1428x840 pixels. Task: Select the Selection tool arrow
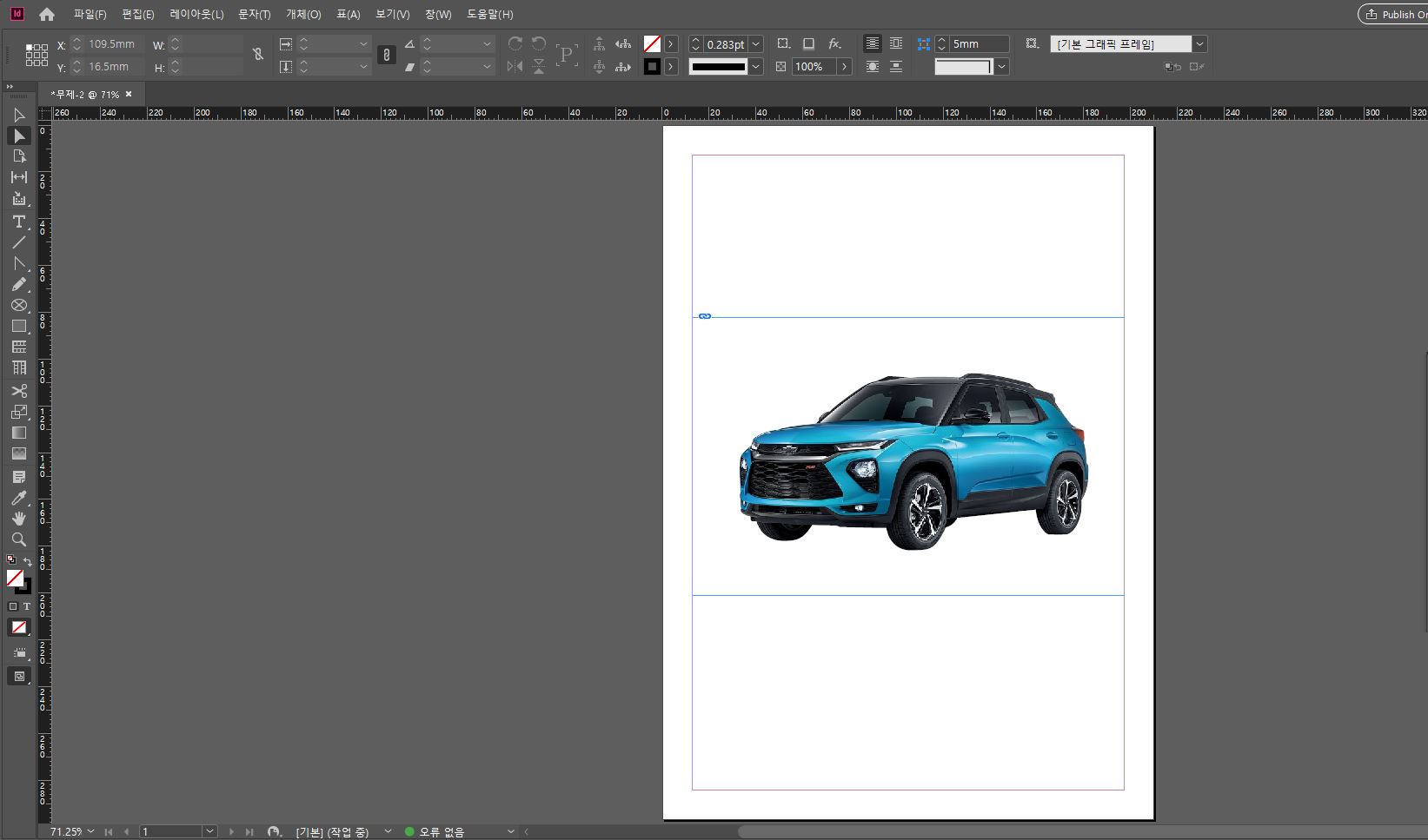click(x=19, y=115)
